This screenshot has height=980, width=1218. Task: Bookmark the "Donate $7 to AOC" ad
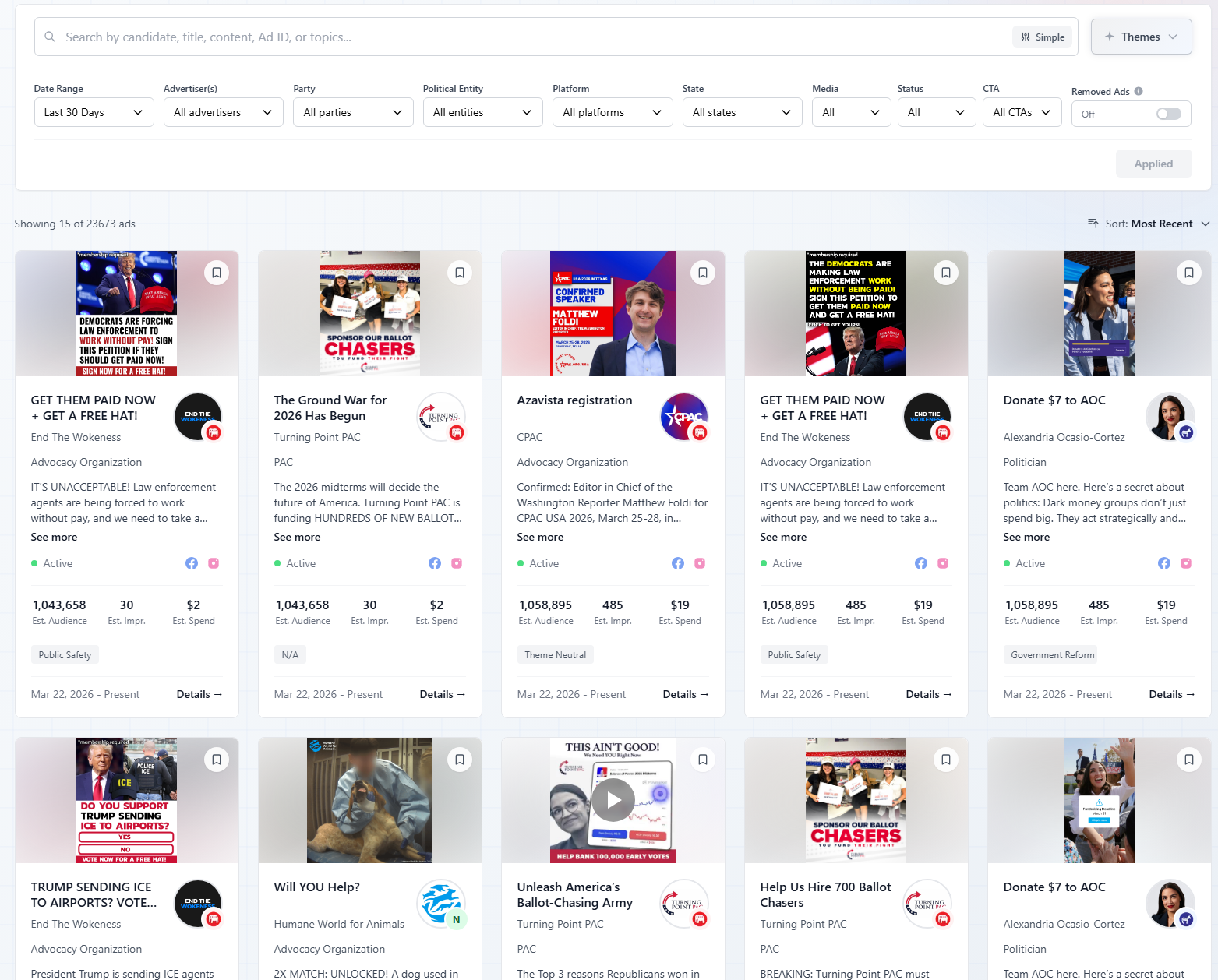[1189, 272]
